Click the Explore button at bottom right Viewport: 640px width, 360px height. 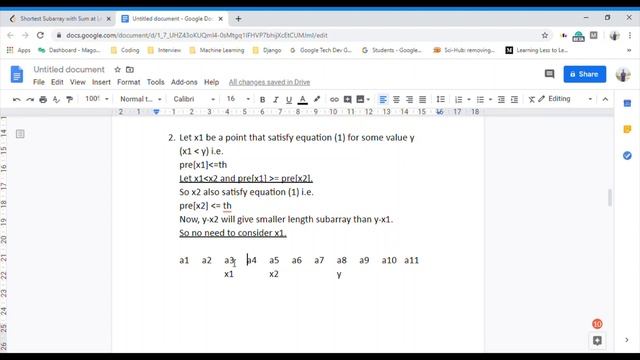tap(597, 340)
